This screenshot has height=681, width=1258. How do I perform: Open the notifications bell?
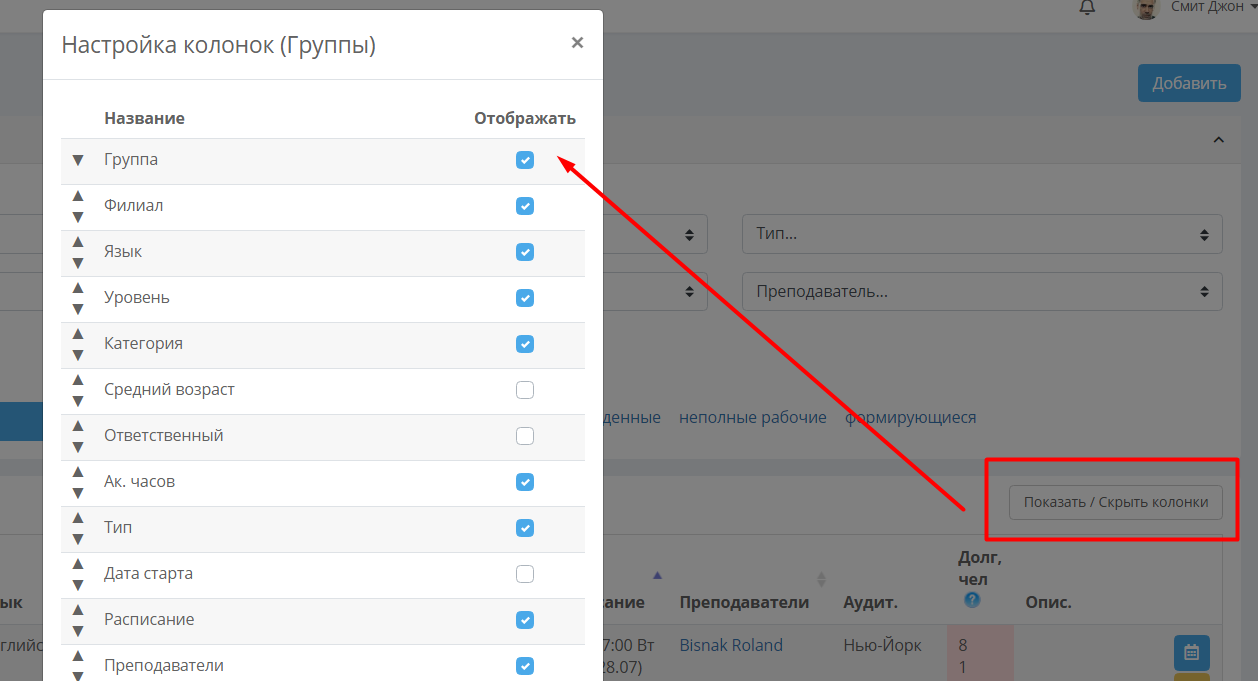1087,7
